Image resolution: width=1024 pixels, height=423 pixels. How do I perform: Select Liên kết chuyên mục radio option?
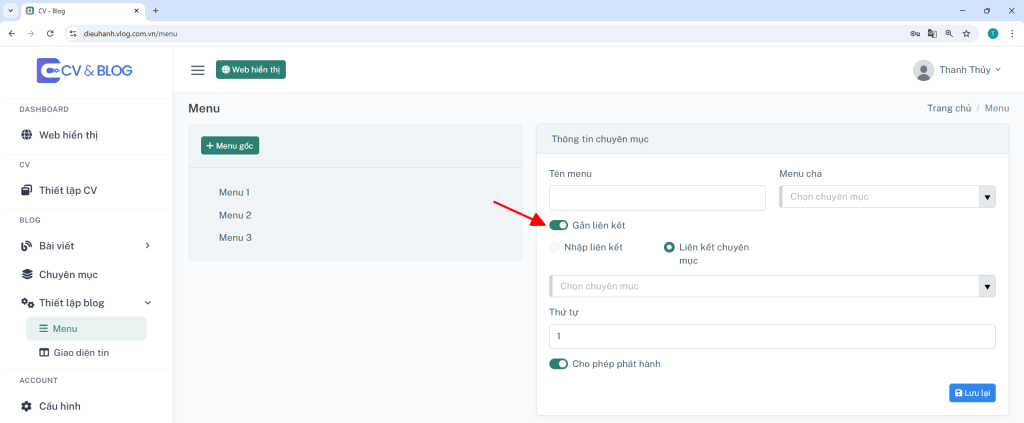point(669,247)
